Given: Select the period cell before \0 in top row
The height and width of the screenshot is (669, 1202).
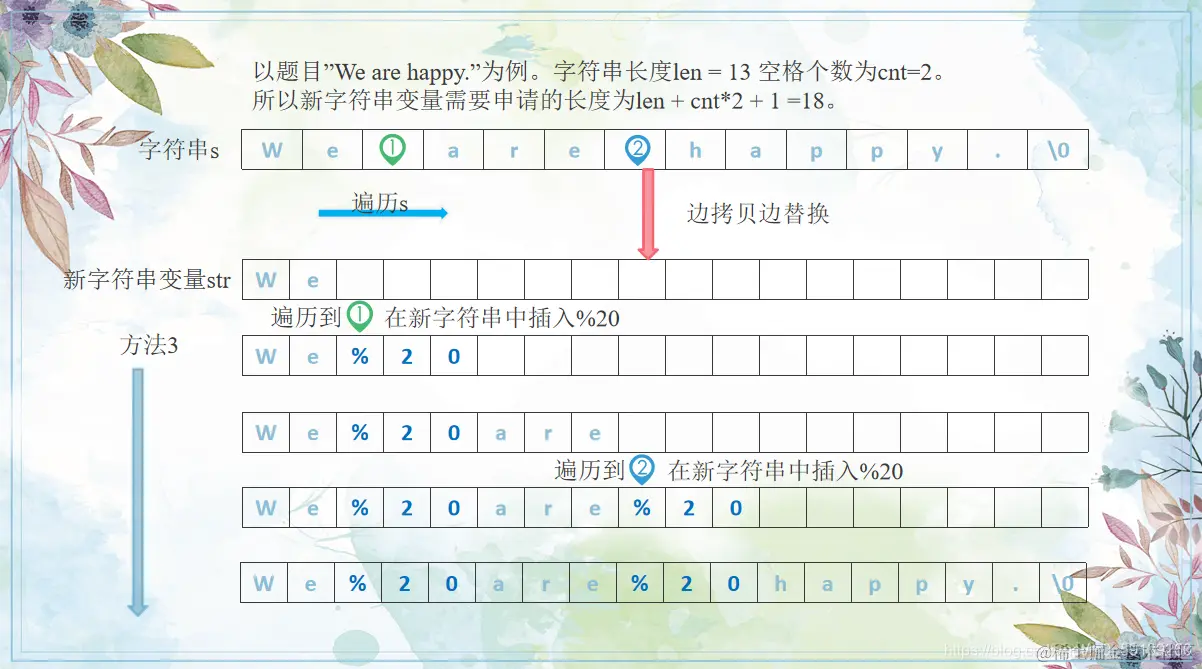Looking at the screenshot, I should pyautogui.click(x=998, y=148).
